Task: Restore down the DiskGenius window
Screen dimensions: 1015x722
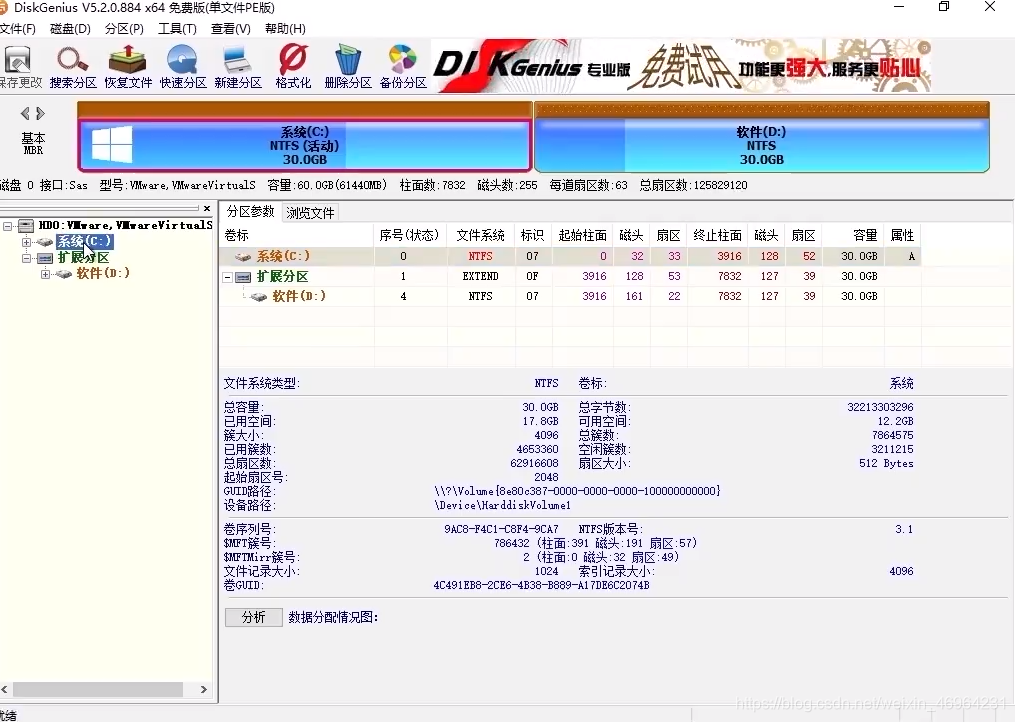Action: pyautogui.click(x=944, y=7)
